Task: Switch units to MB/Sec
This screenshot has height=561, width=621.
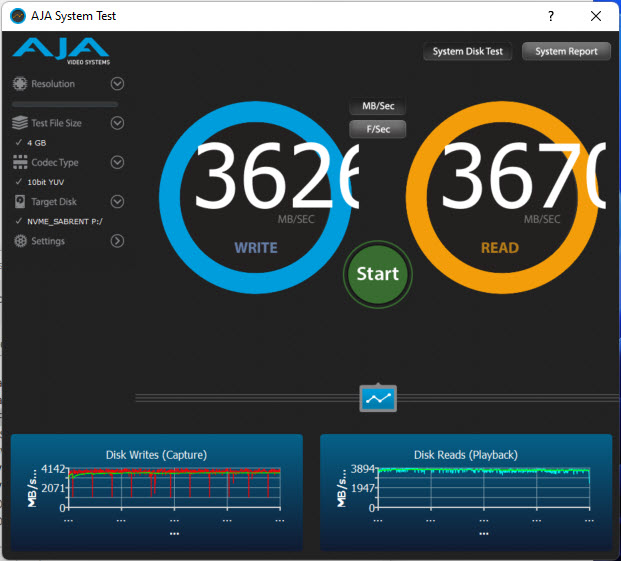Action: [378, 106]
